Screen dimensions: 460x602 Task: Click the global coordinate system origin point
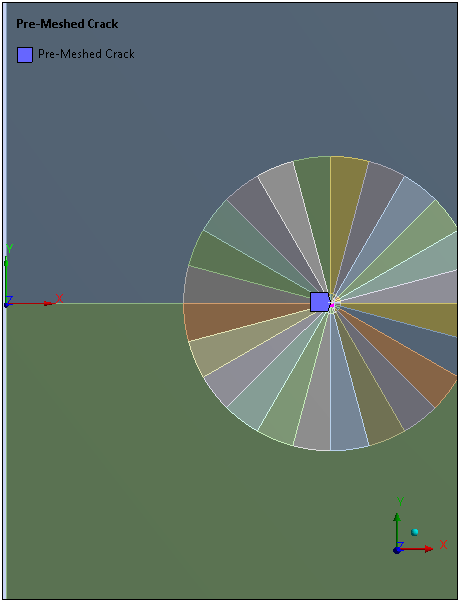click(x=6, y=305)
